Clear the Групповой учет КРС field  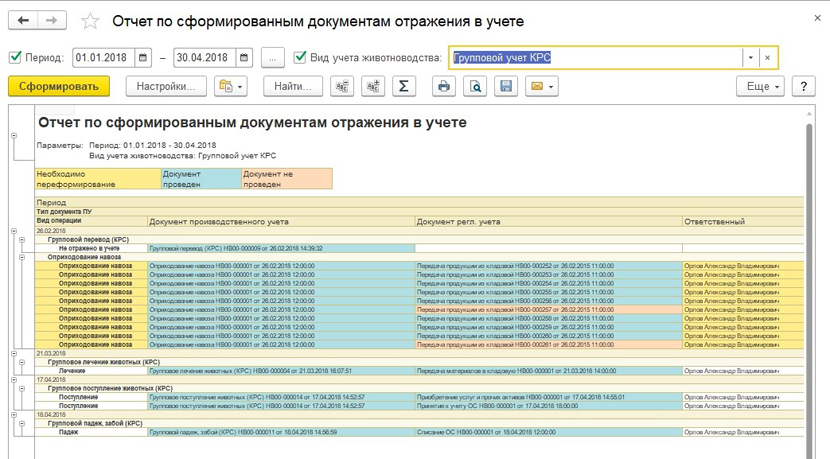[767, 58]
